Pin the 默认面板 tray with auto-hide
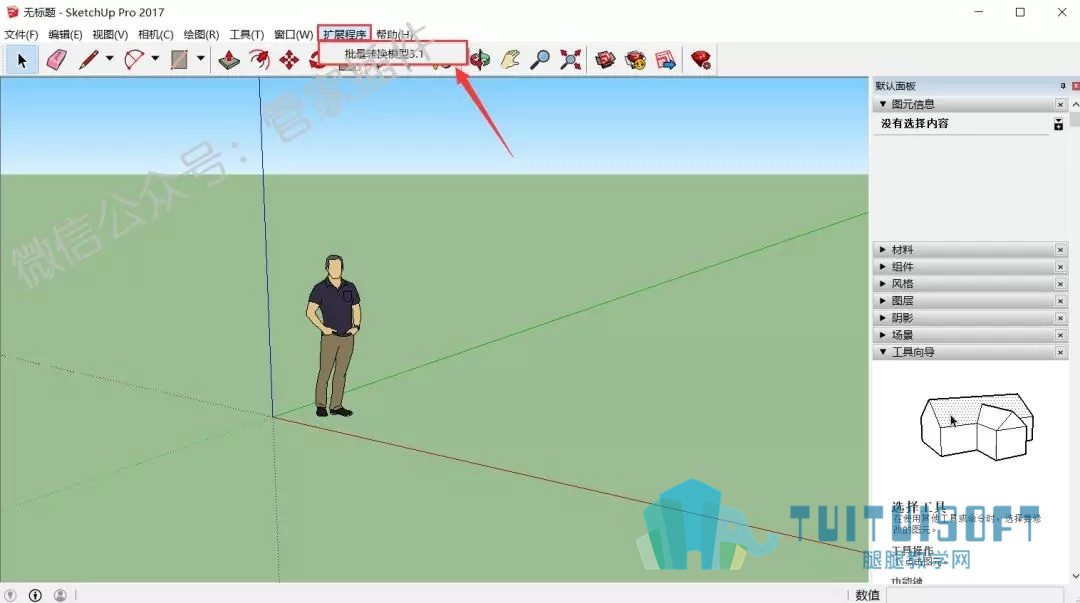Screen dimensions: 1080x603 click(x=1063, y=86)
